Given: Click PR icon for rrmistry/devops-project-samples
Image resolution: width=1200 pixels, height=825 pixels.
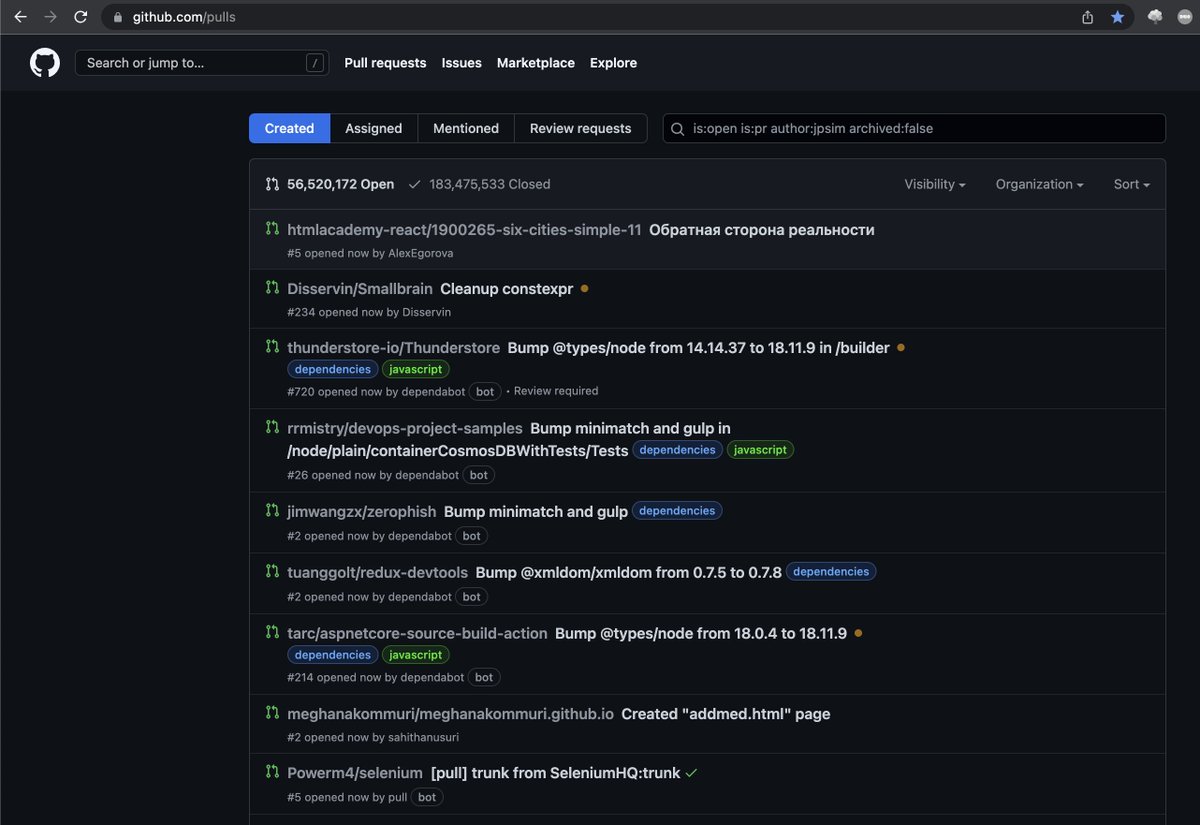Looking at the screenshot, I should tap(272, 427).
